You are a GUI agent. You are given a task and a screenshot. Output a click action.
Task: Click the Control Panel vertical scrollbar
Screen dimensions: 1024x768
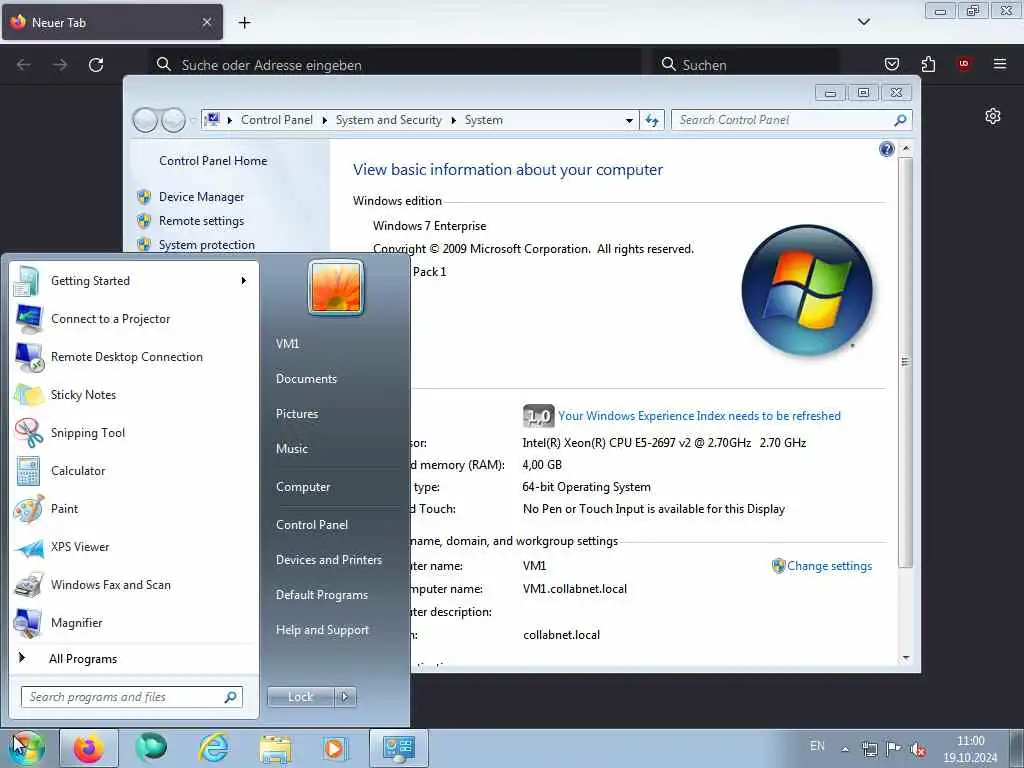tap(905, 362)
